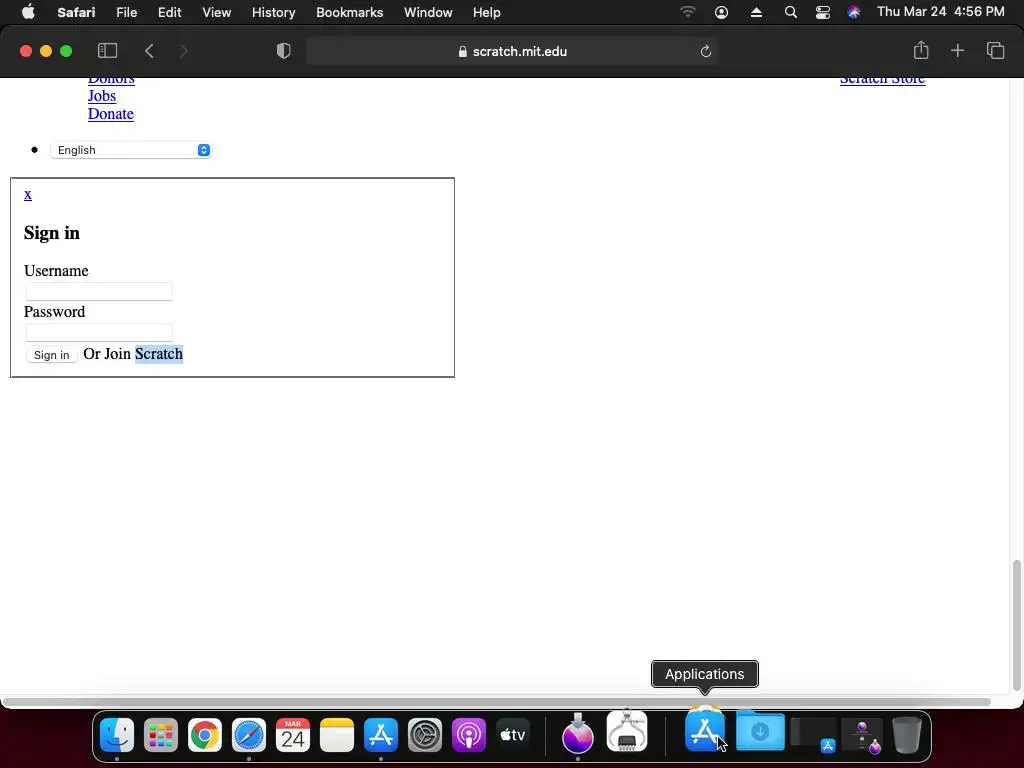
Task: Open Podcasts from the Dock
Action: 468,735
